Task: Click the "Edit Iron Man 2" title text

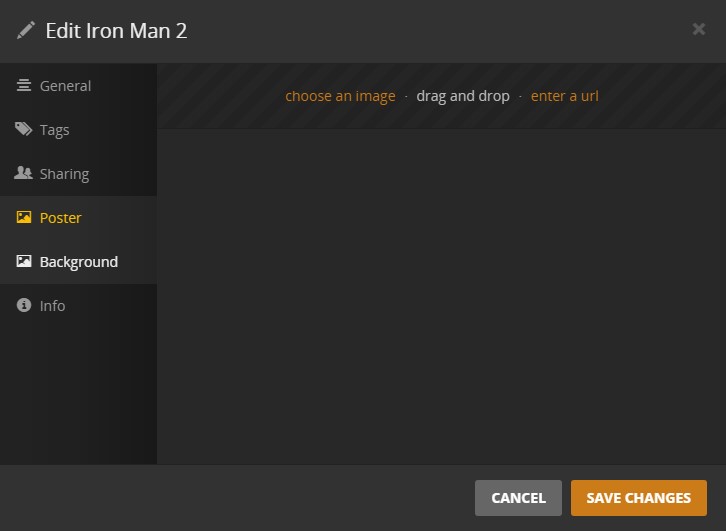Action: 116,31
